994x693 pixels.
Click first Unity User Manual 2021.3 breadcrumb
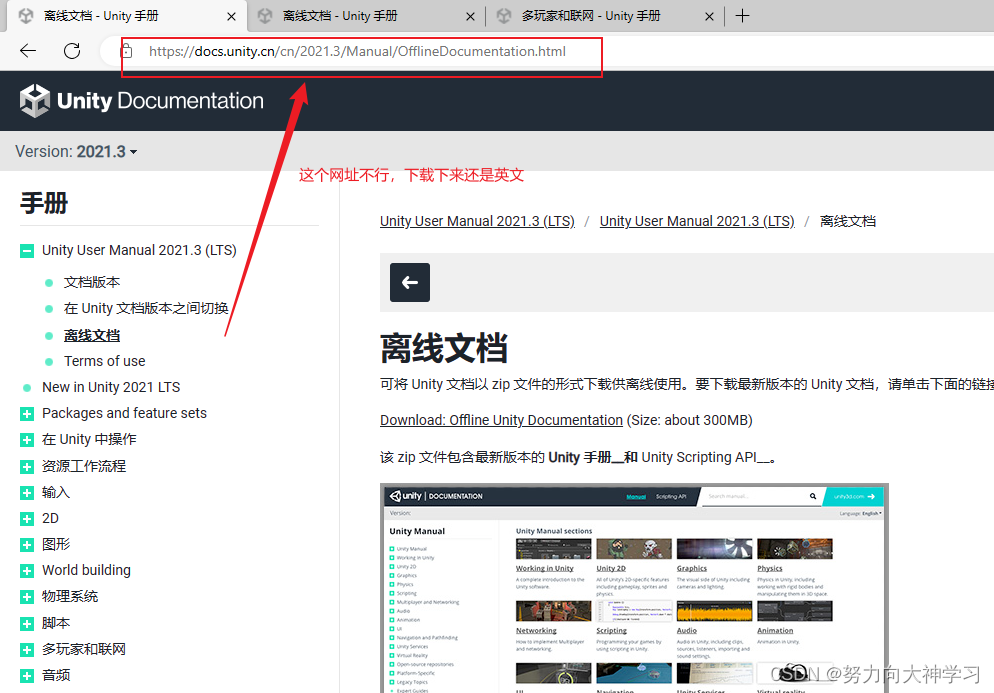477,221
